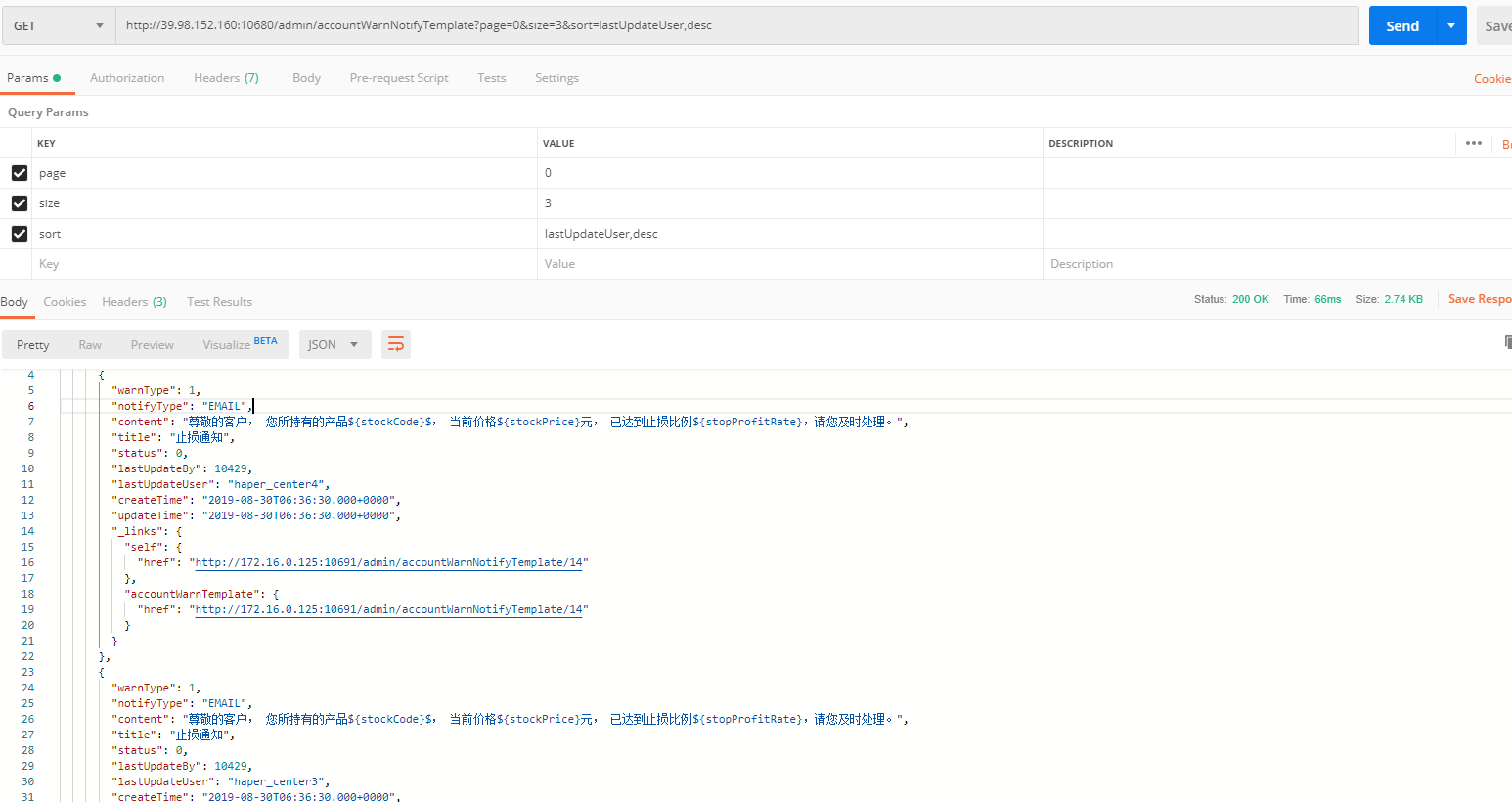
Task: Uncheck the page parameter checkbox
Action: [20, 173]
